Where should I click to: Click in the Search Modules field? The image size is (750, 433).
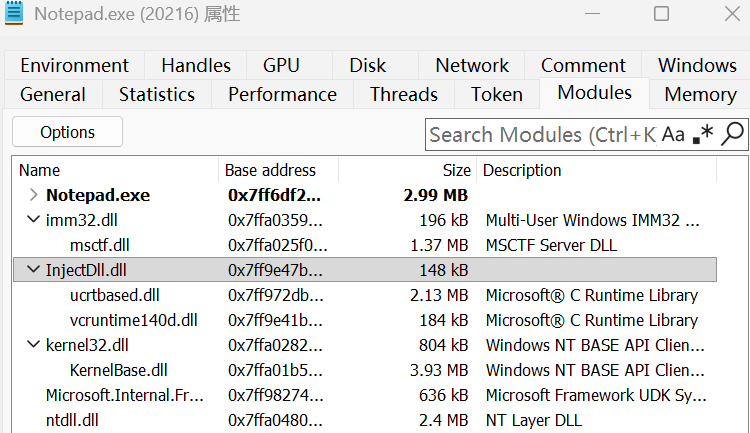click(x=540, y=134)
